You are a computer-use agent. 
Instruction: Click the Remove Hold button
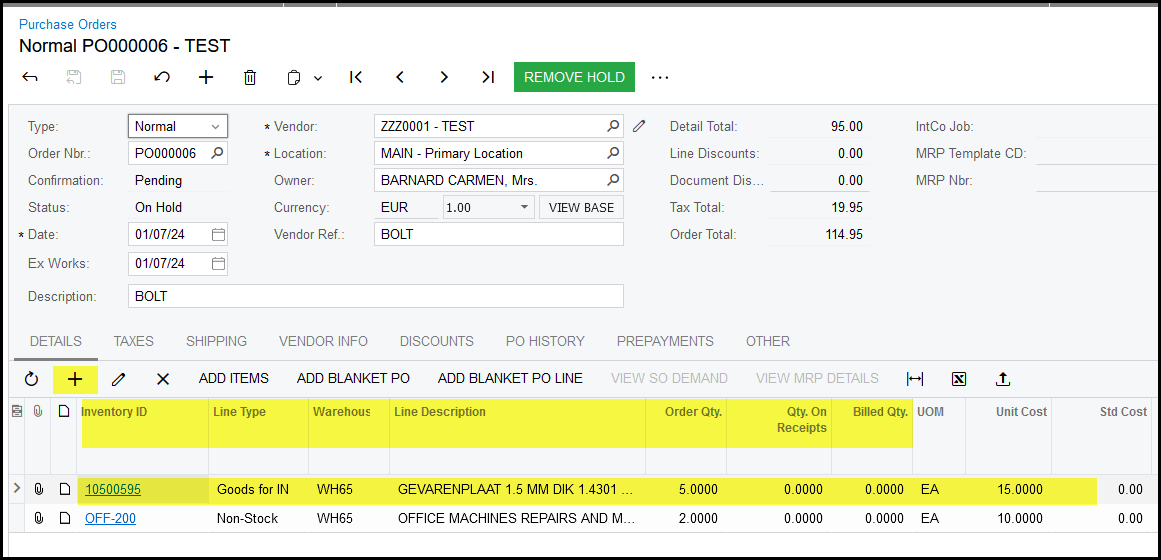[x=574, y=77]
